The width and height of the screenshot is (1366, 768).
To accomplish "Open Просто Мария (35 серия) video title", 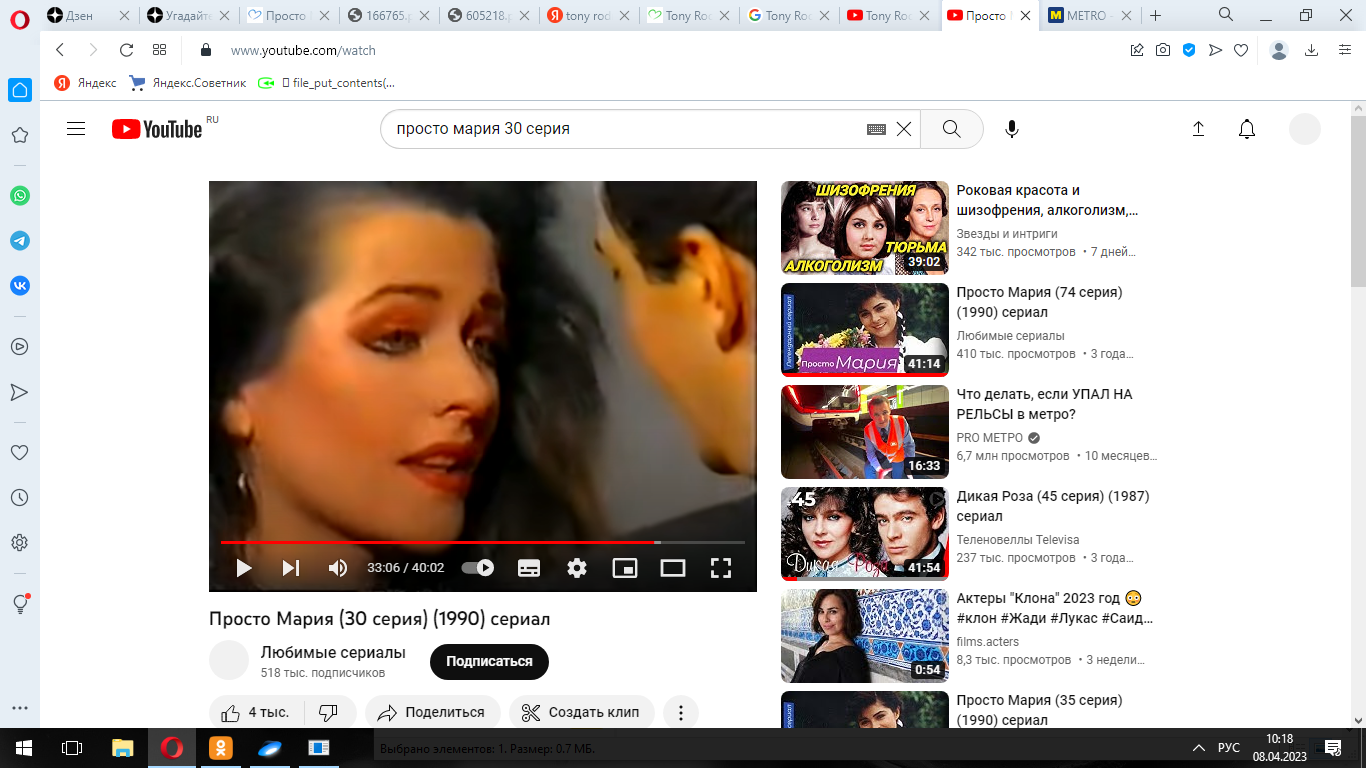I will 1040,710.
